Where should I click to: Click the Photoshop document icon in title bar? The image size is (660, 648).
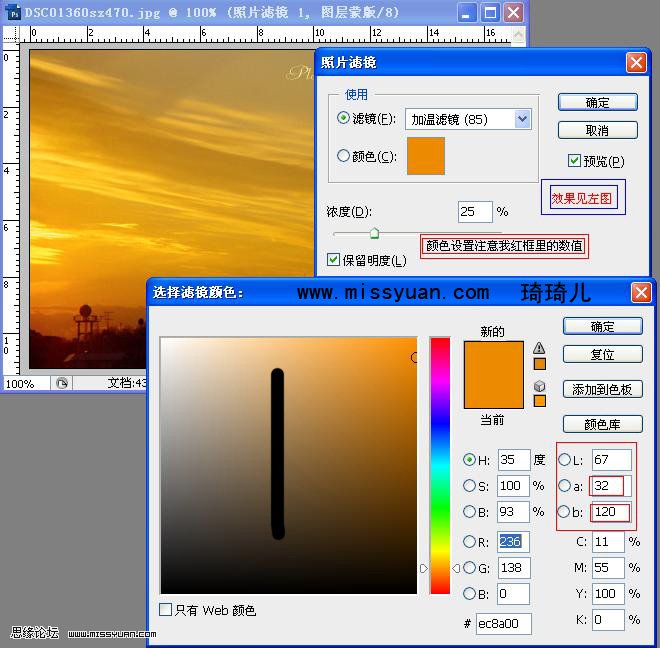13,12
